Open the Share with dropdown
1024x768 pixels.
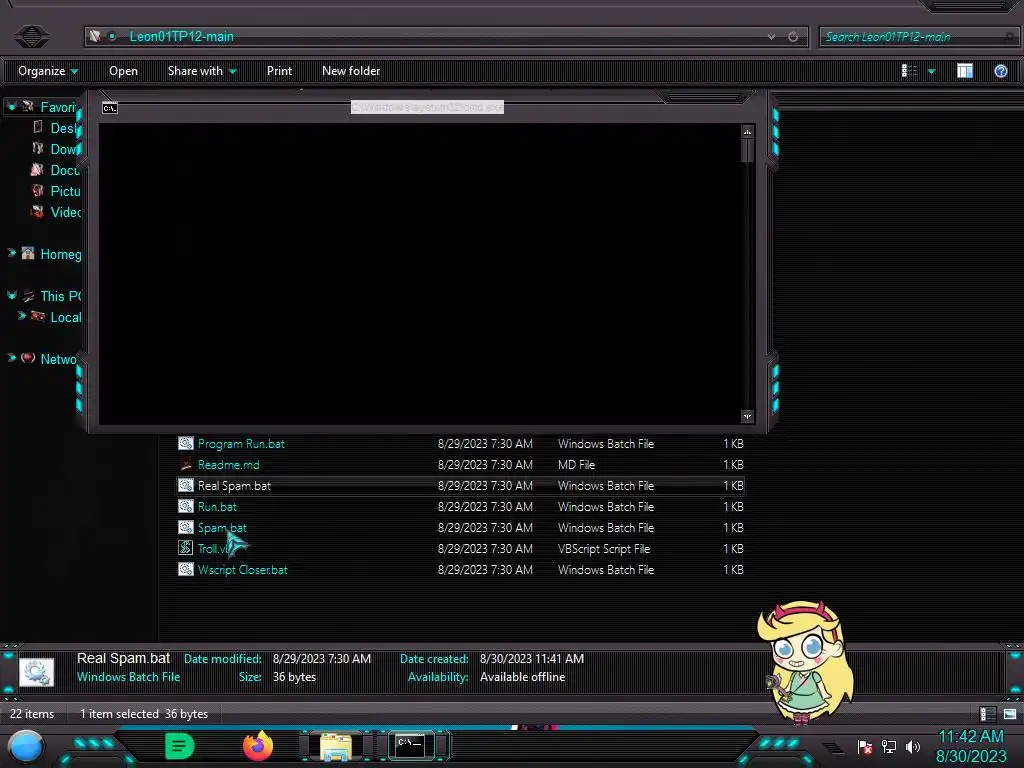[x=202, y=71]
